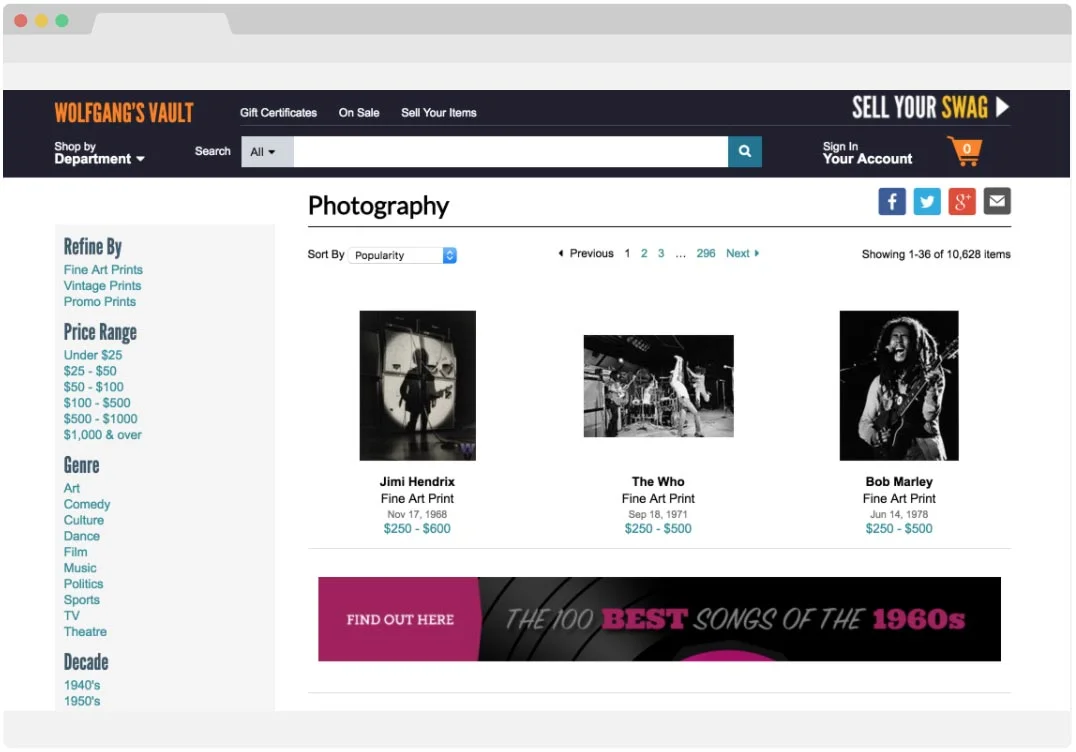
Task: Click The Who title link
Action: click(658, 482)
